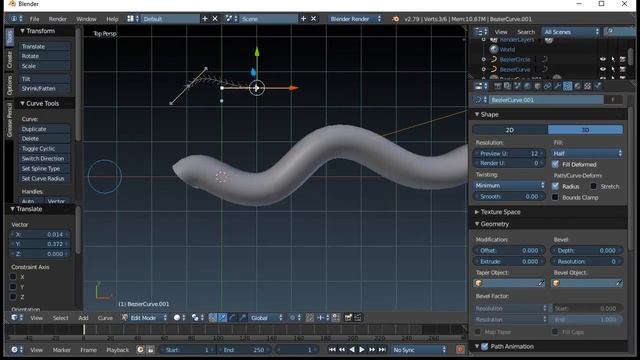Open the Twisting Minimum dropdown

pos(509,185)
